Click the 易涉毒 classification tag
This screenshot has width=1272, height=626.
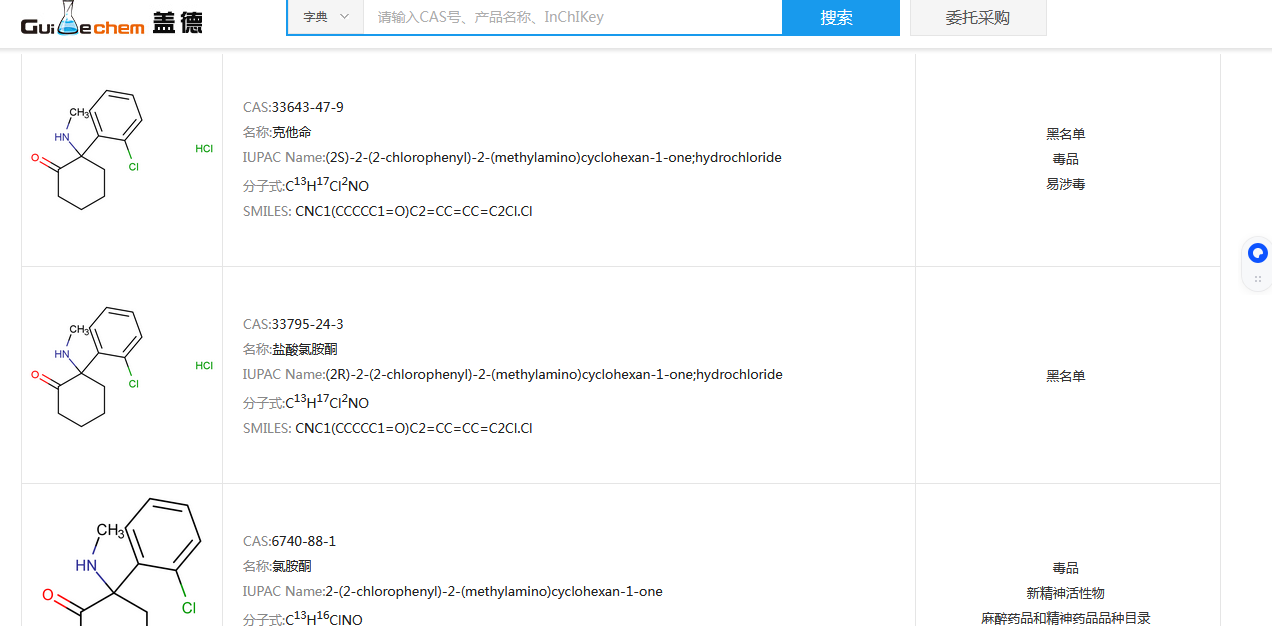(x=1065, y=184)
